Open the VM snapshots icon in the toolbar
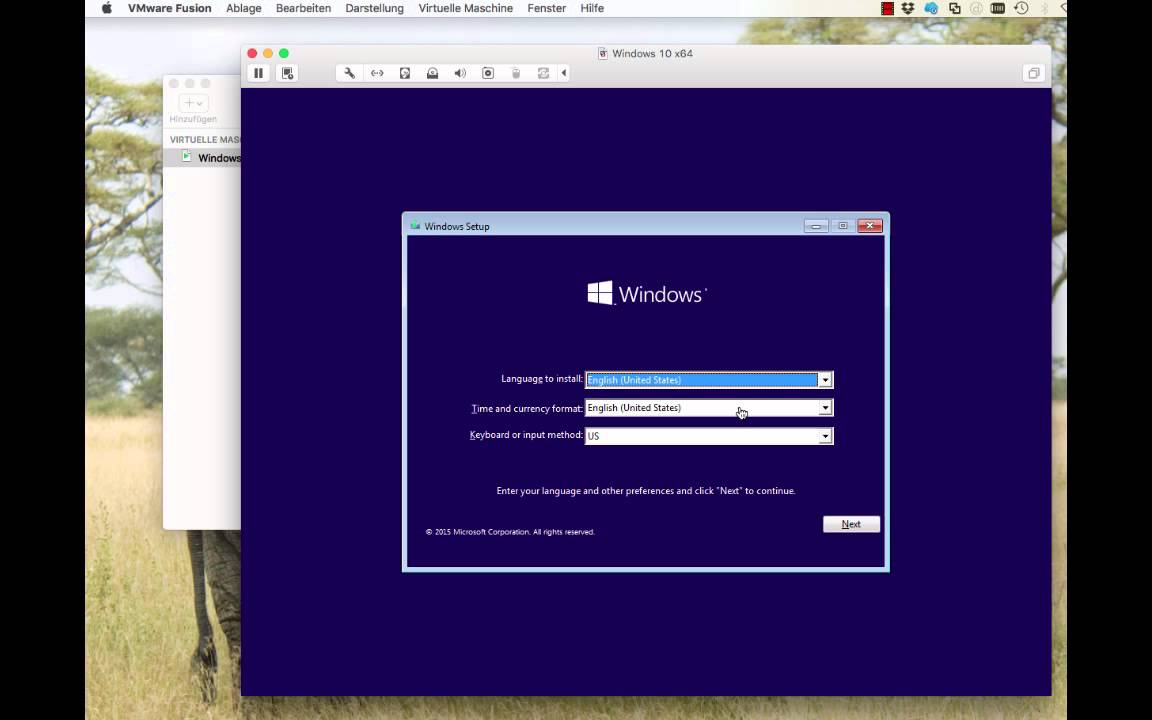 coord(287,73)
